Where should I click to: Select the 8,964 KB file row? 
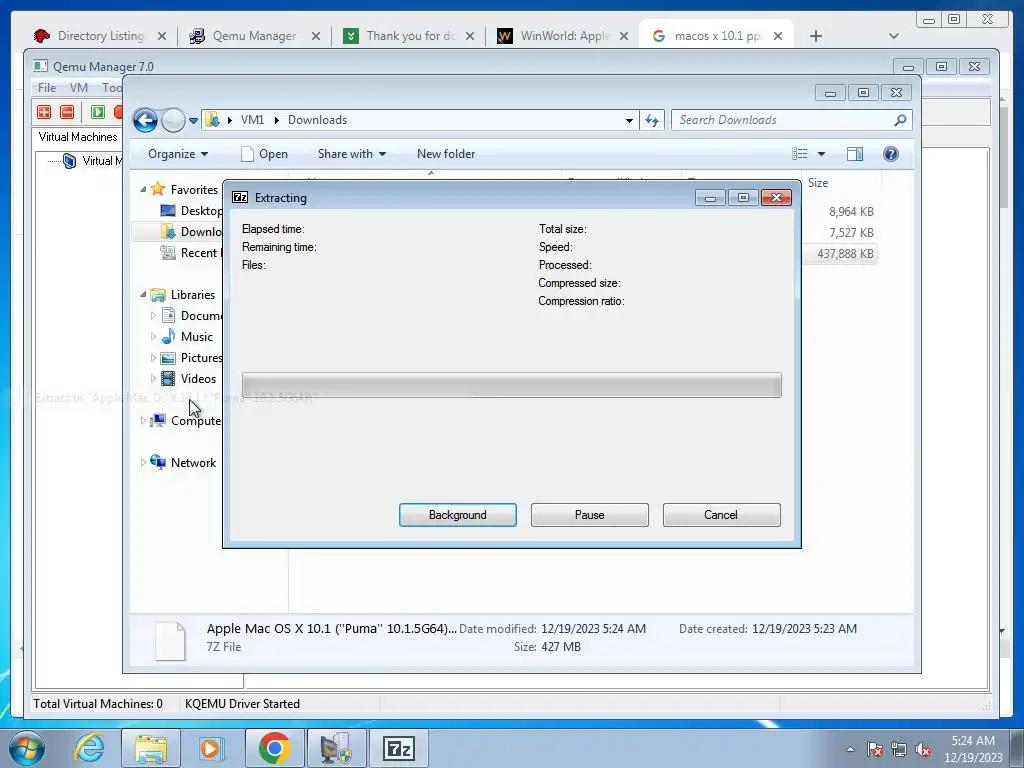coord(851,212)
